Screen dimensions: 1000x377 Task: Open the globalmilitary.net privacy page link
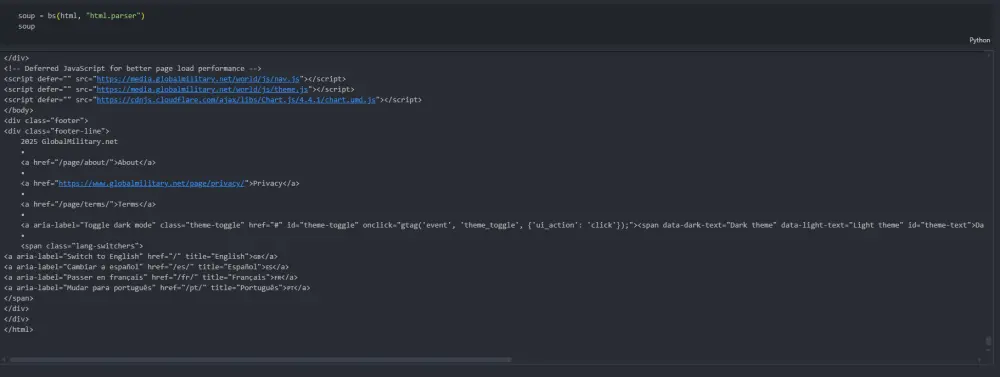coord(152,184)
